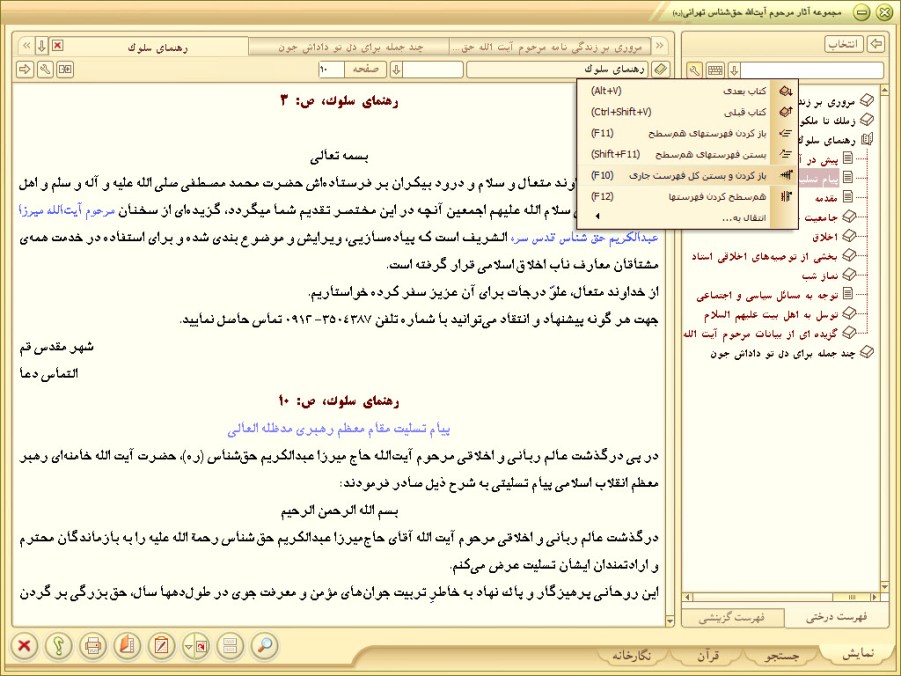Open the جستجو tab at the bottom

coord(781,655)
